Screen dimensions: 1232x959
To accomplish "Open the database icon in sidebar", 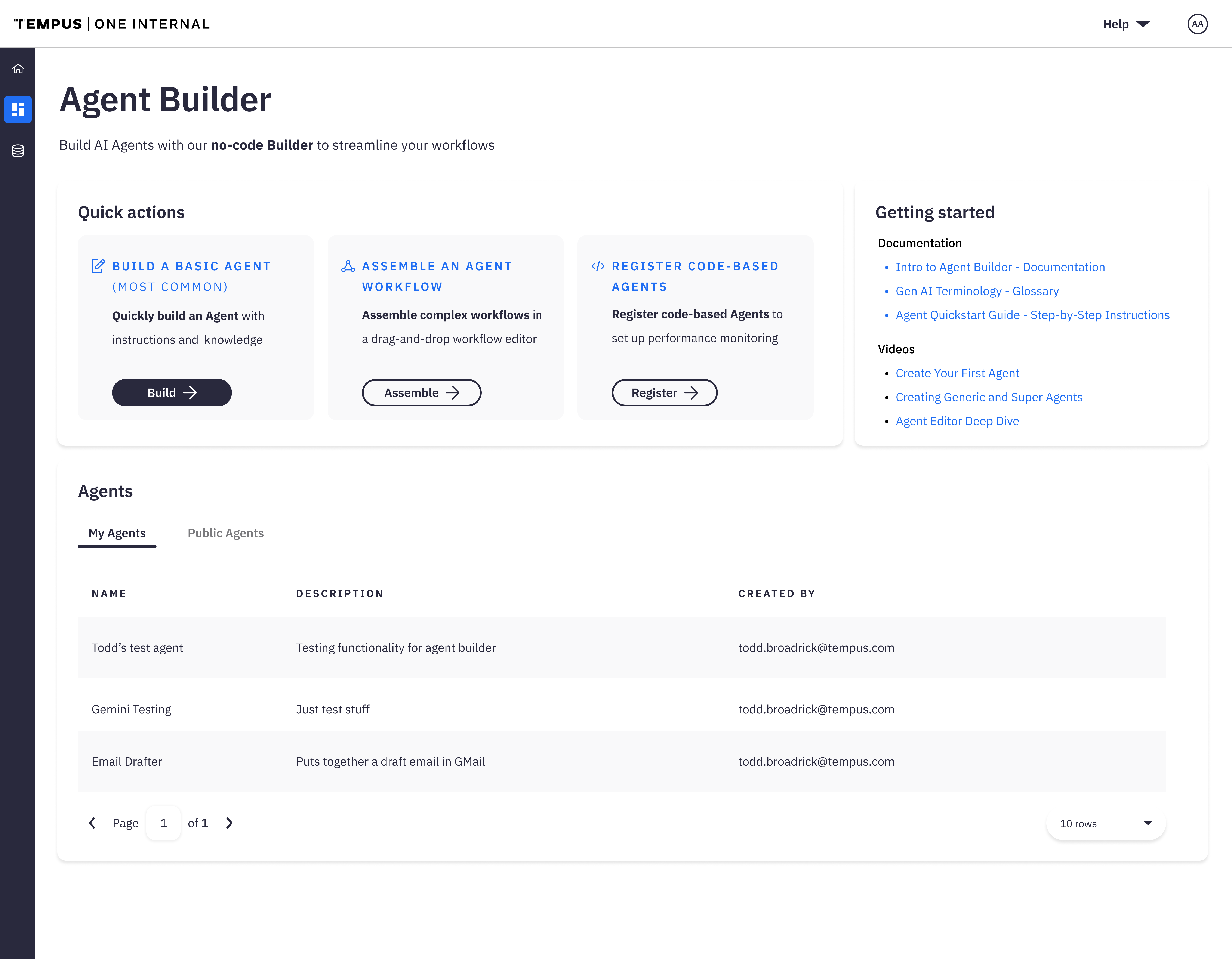I will click(x=18, y=151).
